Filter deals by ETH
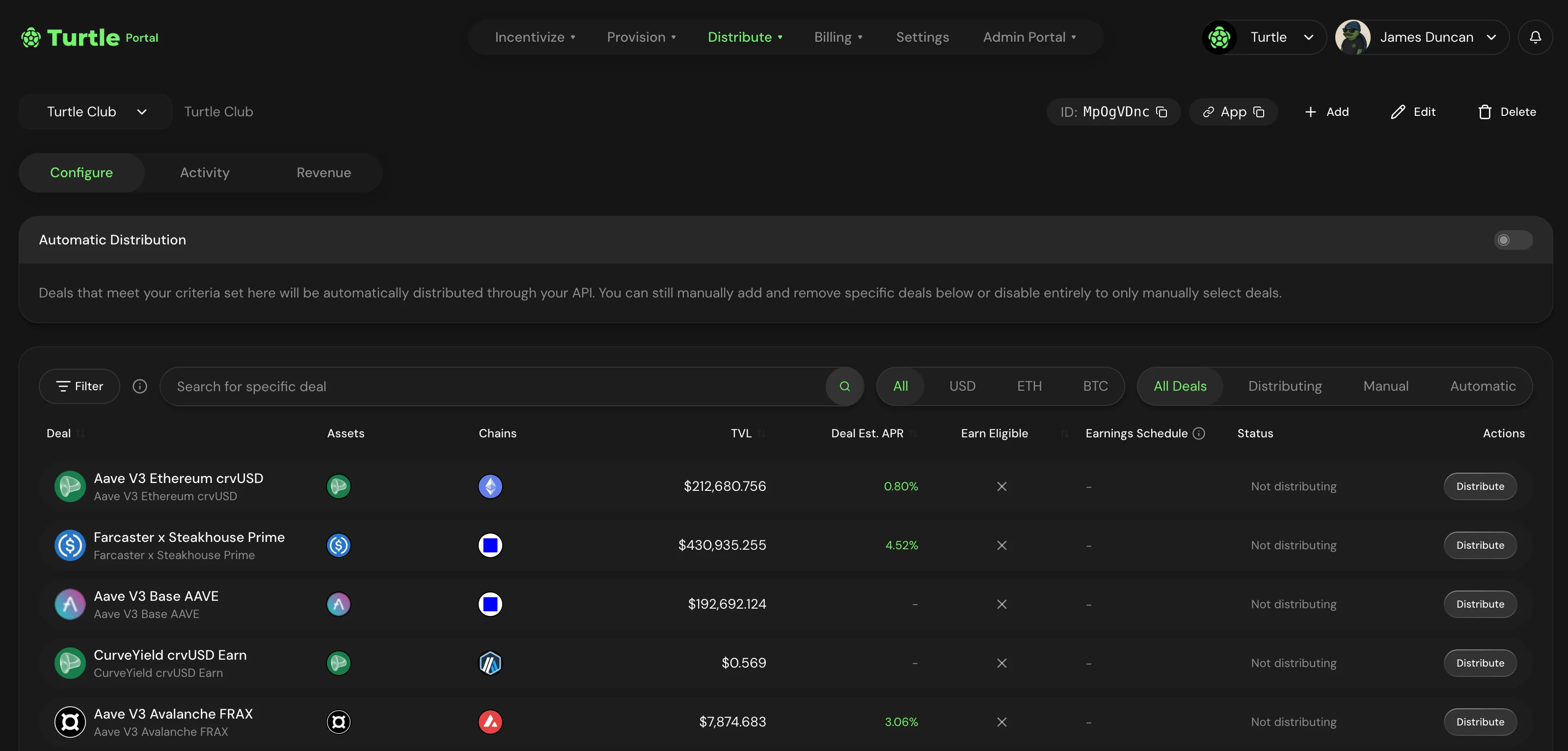1568x751 pixels. [x=1029, y=386]
